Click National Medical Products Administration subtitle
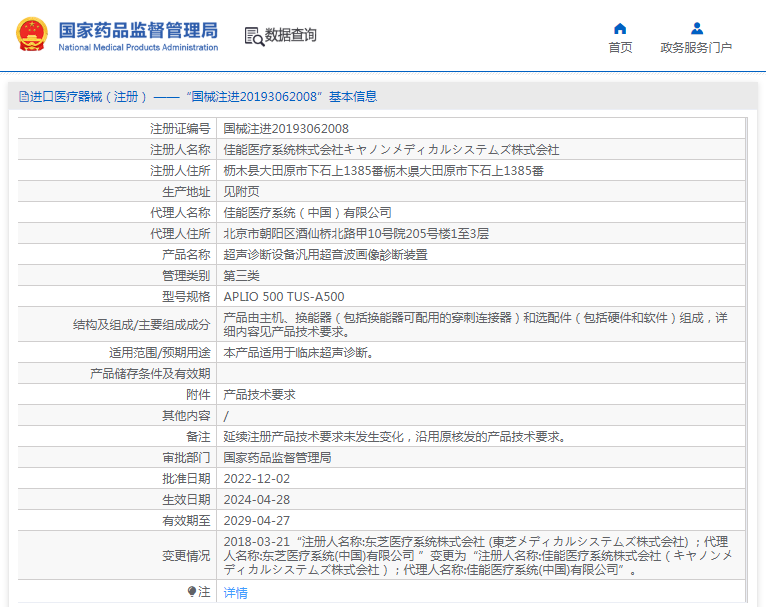The width and height of the screenshot is (766, 607). click(138, 47)
